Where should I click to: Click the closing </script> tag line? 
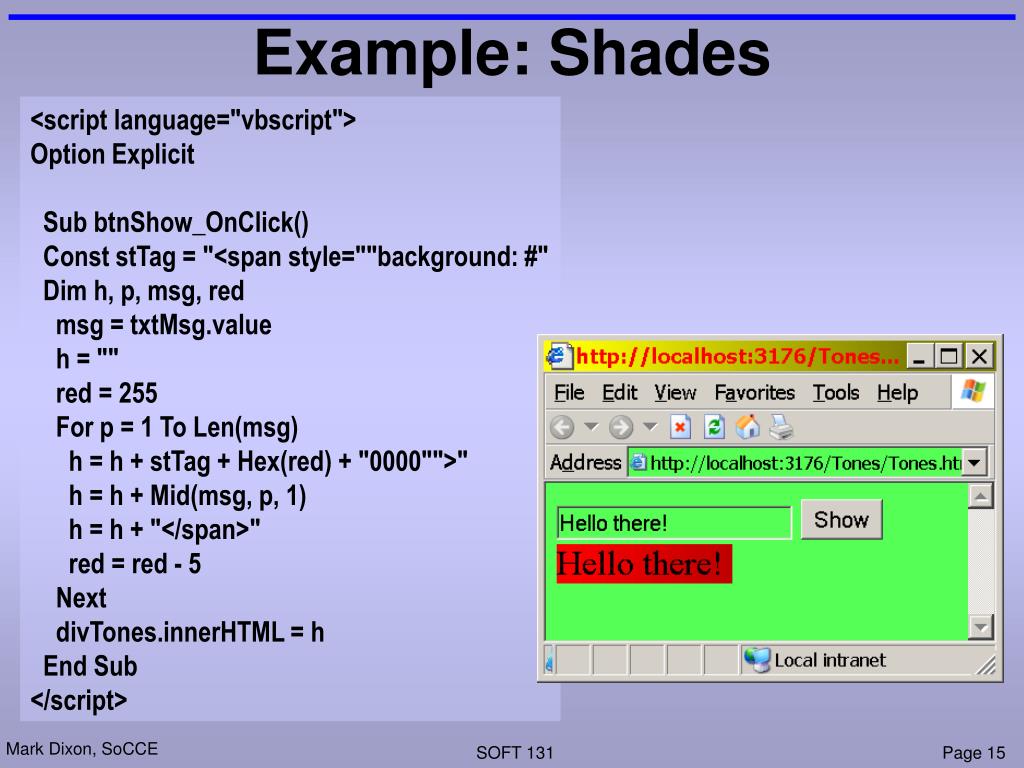78,701
